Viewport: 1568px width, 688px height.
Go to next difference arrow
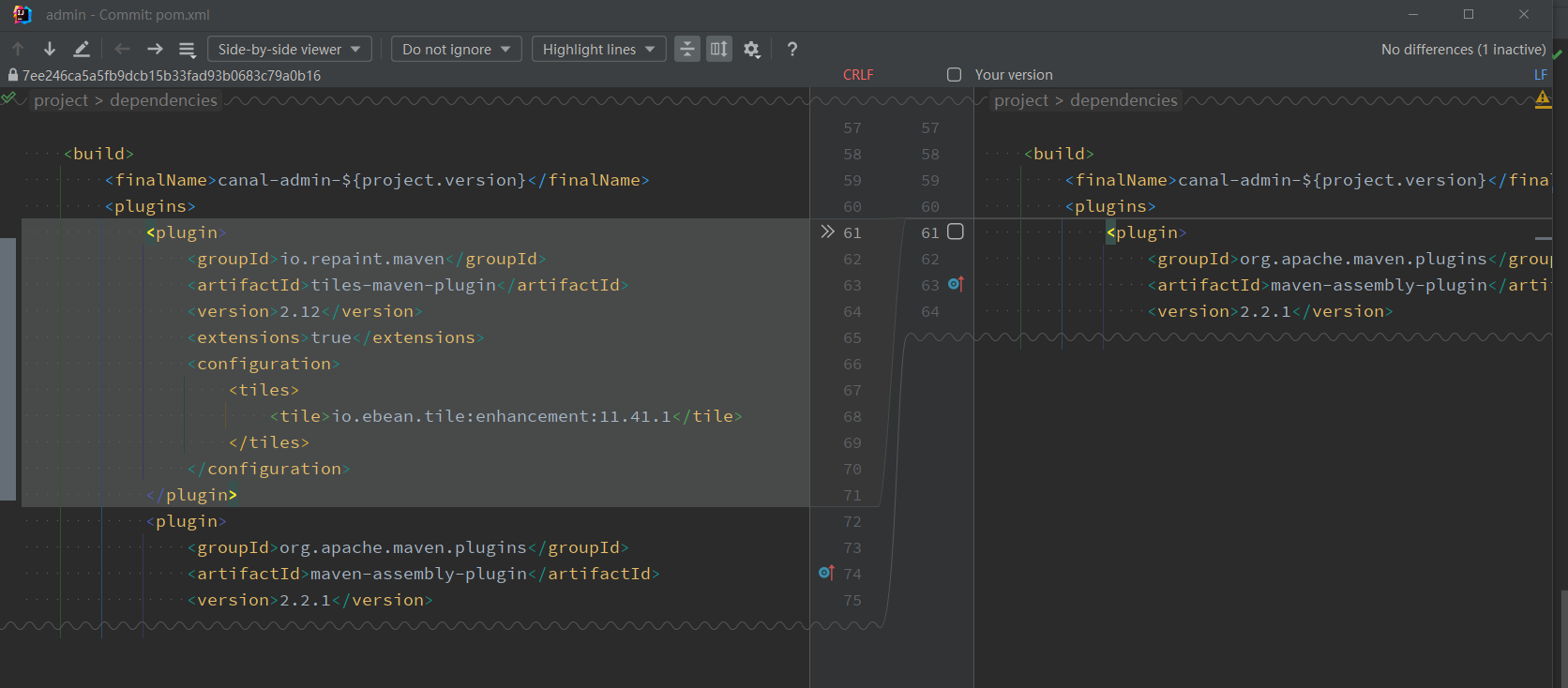point(49,49)
